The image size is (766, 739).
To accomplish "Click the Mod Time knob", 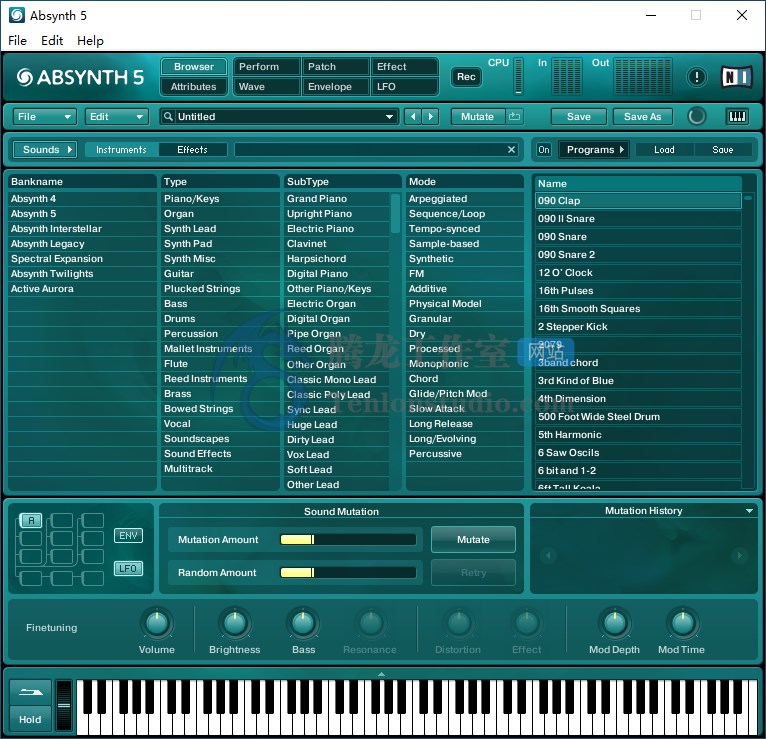I will (x=682, y=623).
